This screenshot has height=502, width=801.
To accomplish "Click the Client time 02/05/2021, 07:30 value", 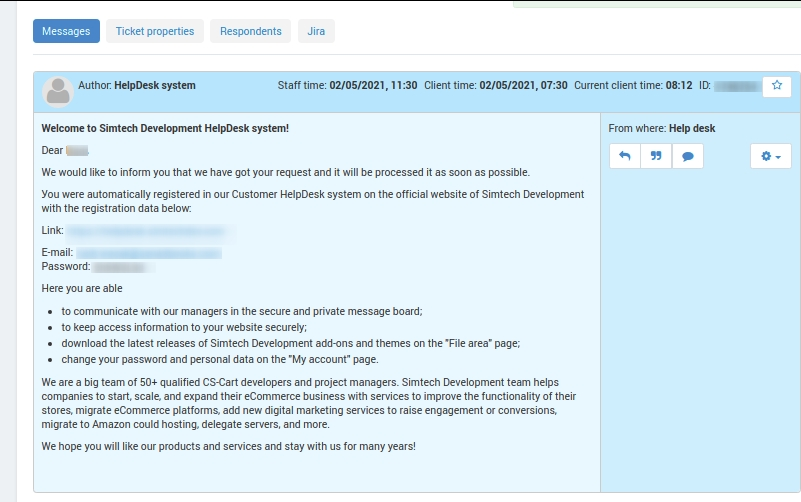I will click(523, 85).
